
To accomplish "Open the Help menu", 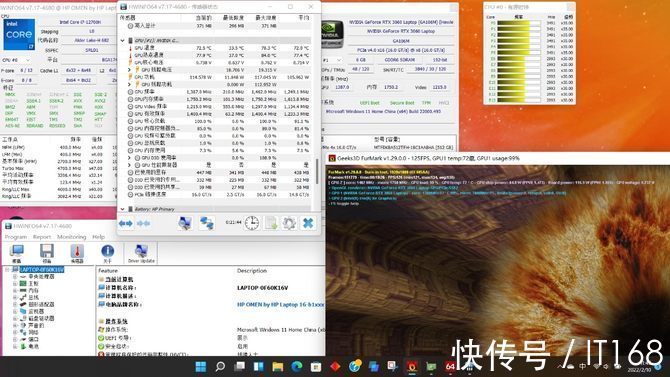I will tap(99, 237).
